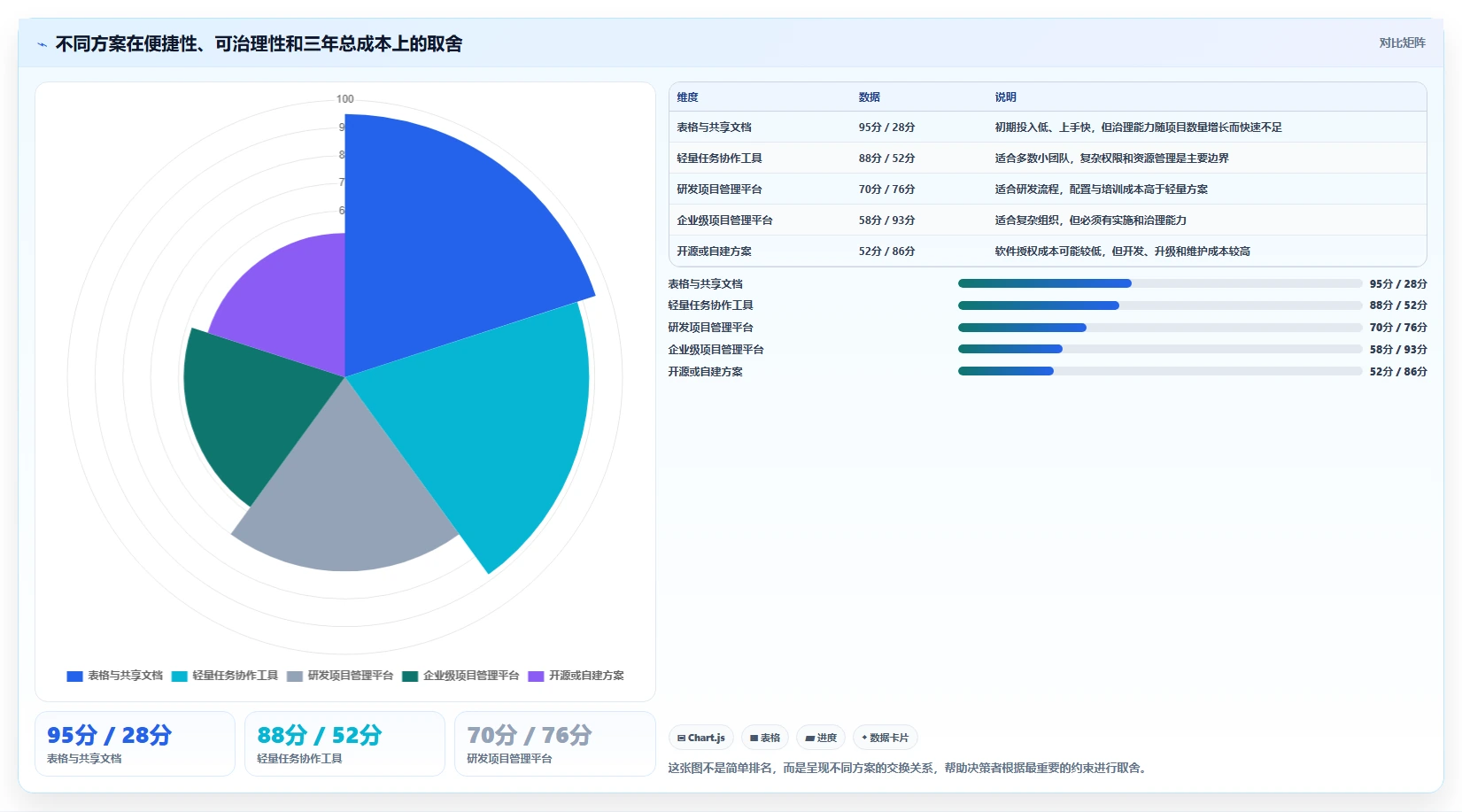The height and width of the screenshot is (812, 1462).
Task: Click the 数据卡片 chip
Action: coord(885,738)
